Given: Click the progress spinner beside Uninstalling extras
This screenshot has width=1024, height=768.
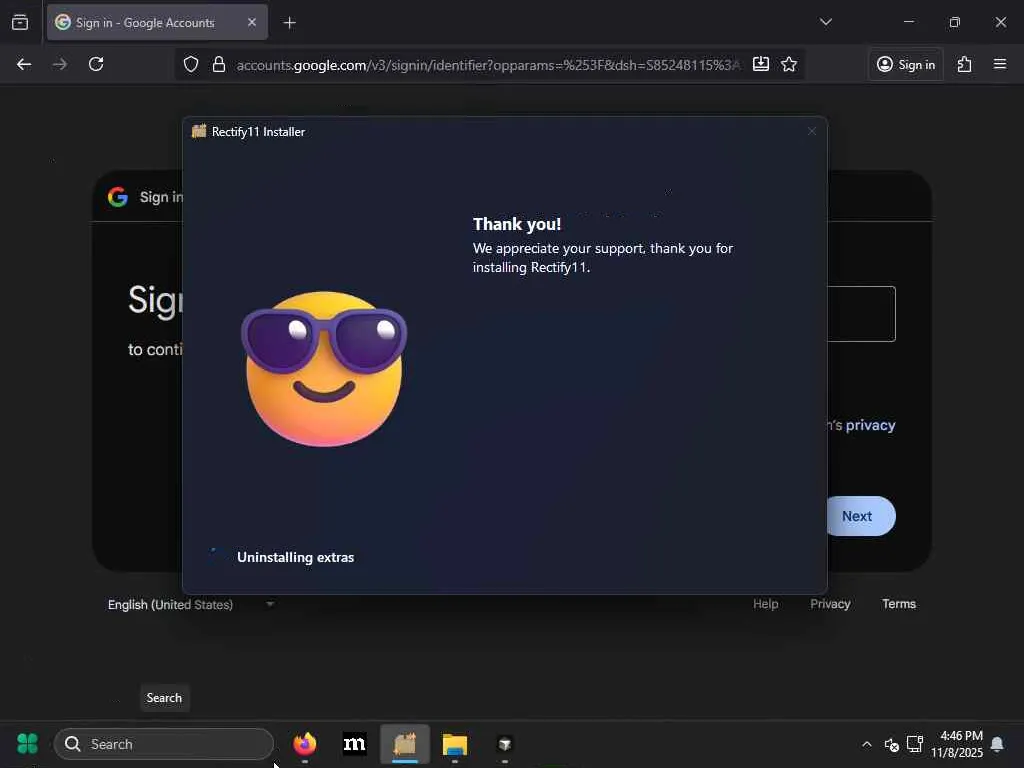Looking at the screenshot, I should 215,556.
